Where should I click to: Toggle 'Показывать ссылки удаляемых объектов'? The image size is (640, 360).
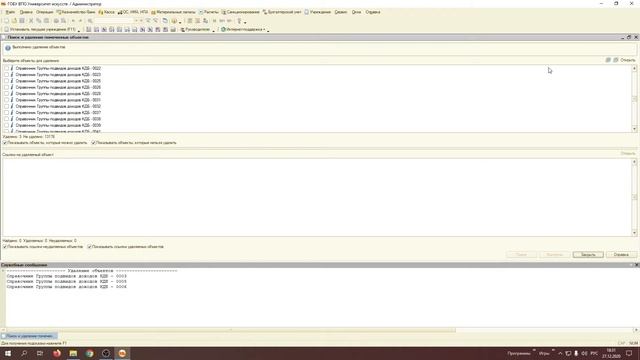click(x=89, y=247)
